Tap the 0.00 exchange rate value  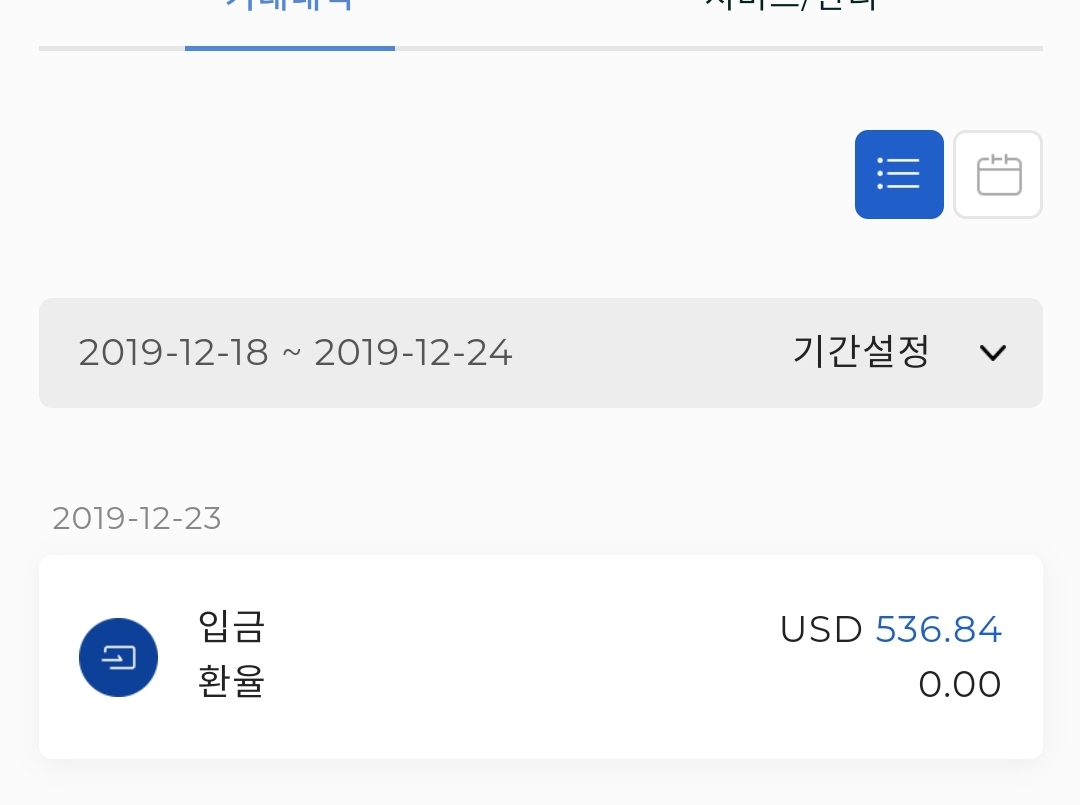(959, 684)
